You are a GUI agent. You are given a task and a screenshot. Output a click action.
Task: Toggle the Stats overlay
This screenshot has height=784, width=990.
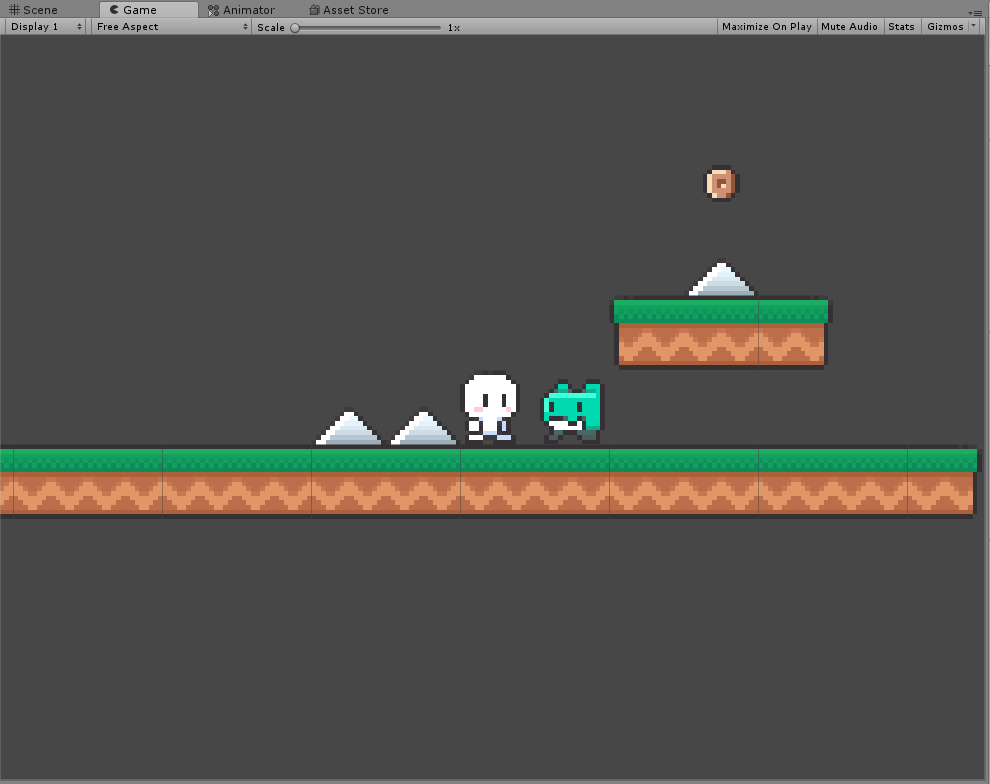(x=901, y=27)
